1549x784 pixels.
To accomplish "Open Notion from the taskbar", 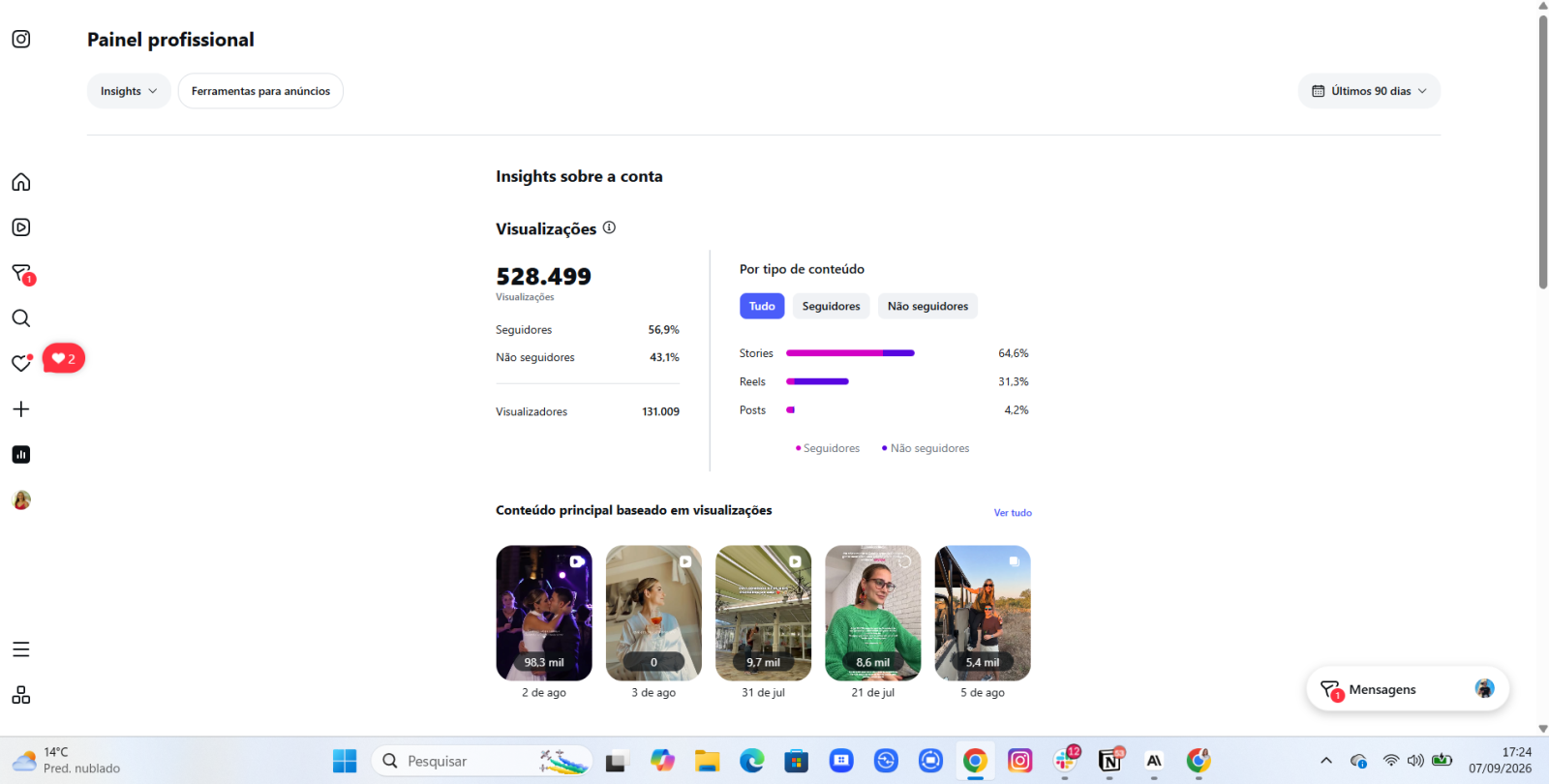I will pyautogui.click(x=1109, y=761).
